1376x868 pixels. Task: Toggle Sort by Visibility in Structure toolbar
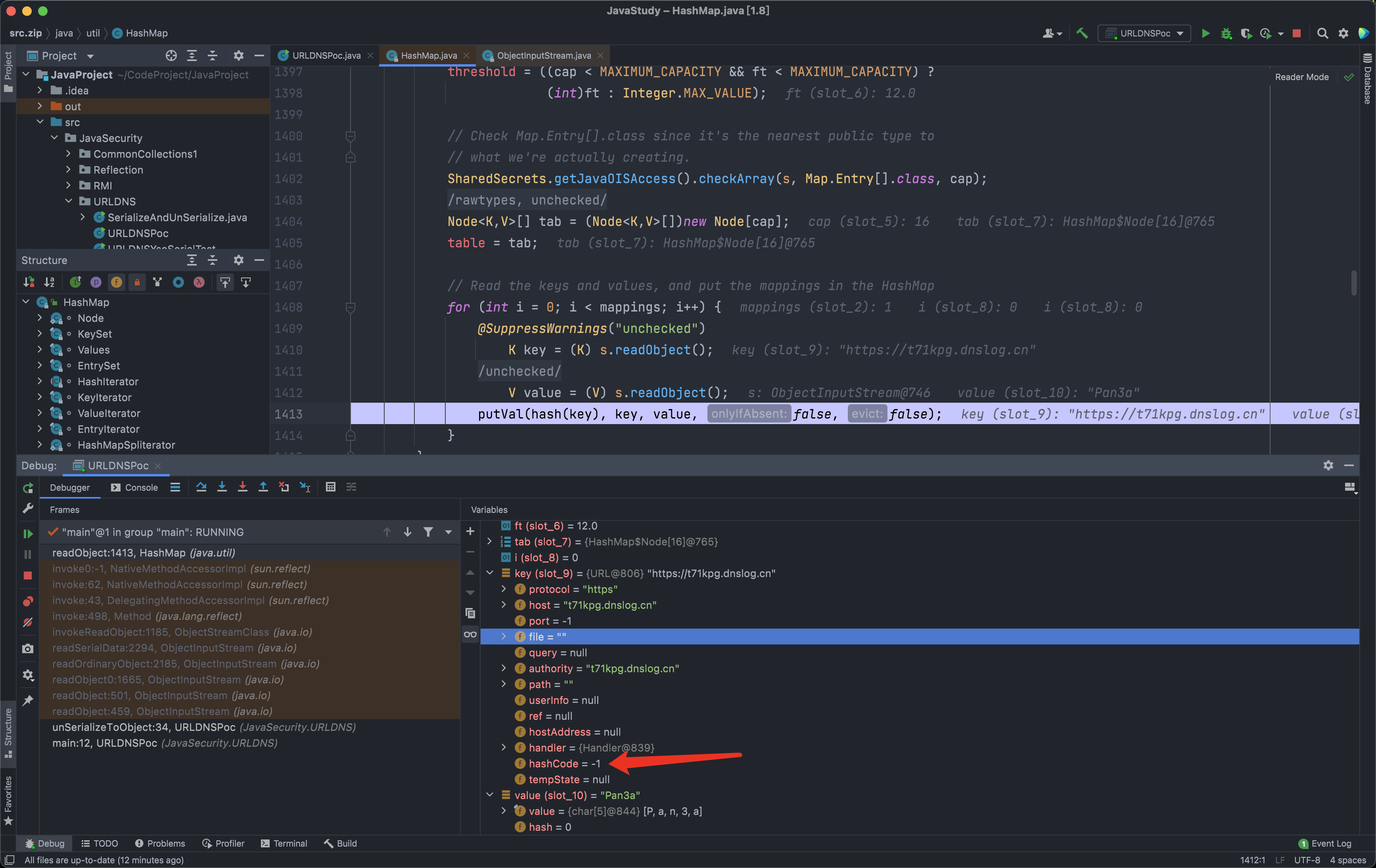29,282
